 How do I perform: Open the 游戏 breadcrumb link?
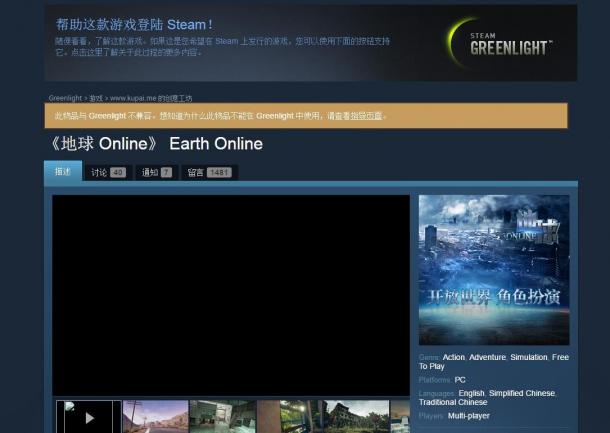(x=96, y=98)
